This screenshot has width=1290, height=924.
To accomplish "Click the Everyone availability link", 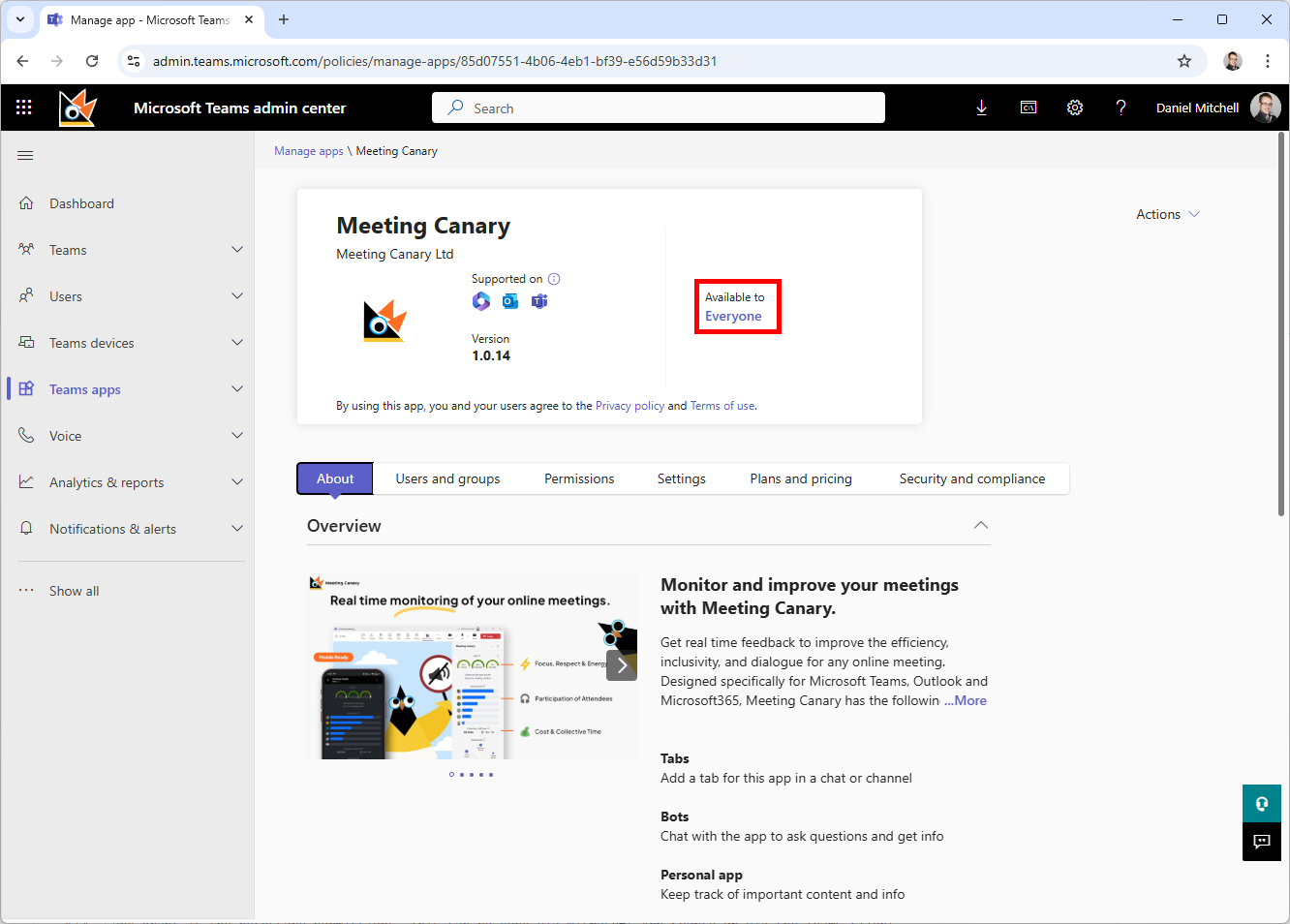I will (733, 317).
